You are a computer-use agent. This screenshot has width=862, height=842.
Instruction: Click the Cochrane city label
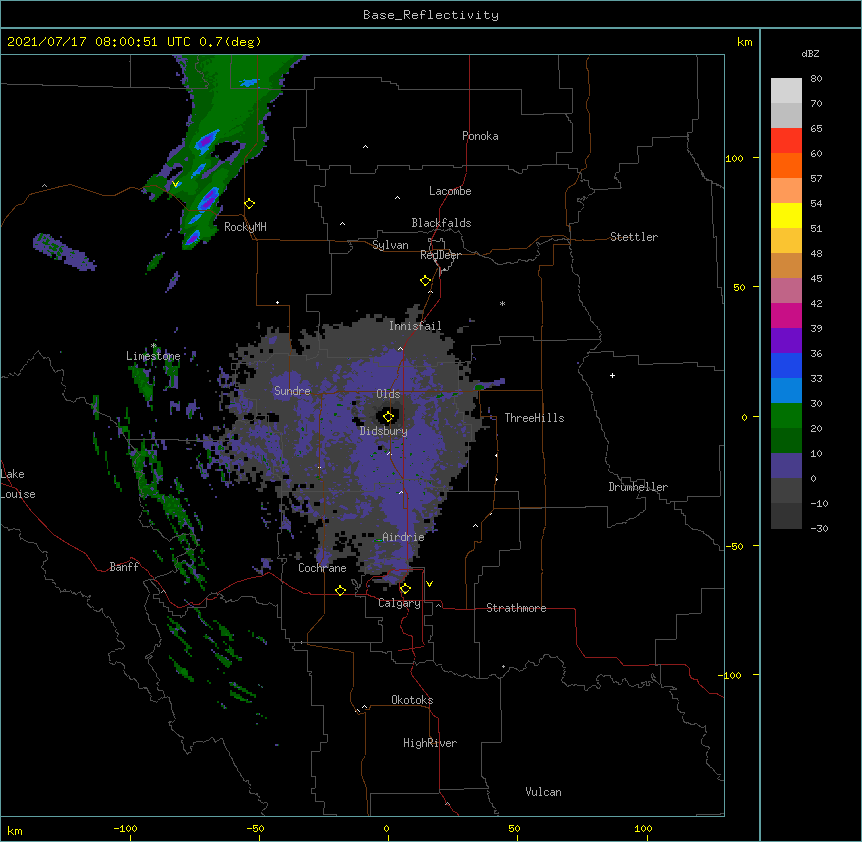coord(322,568)
